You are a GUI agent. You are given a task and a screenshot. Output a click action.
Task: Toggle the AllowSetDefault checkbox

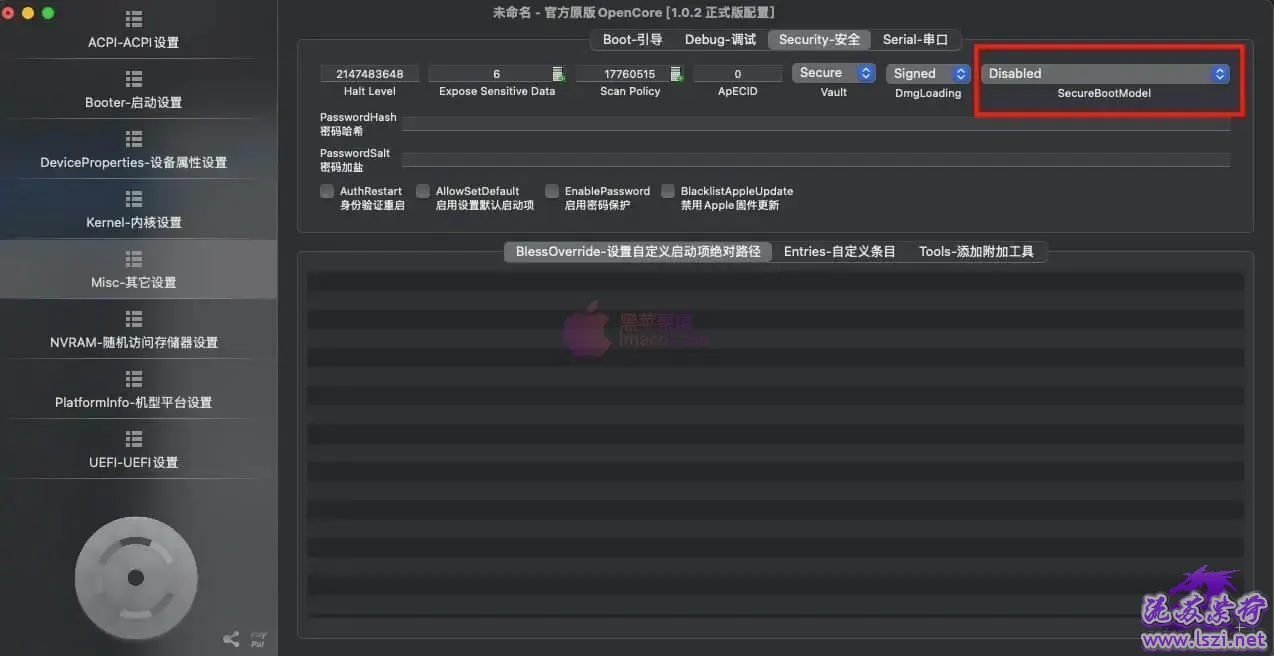(423, 191)
